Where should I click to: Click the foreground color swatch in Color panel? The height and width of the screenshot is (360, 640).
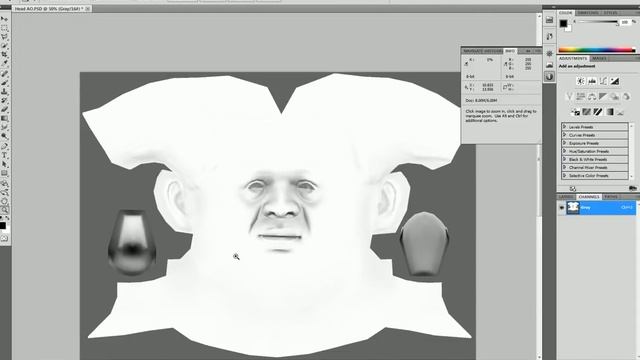(563, 23)
